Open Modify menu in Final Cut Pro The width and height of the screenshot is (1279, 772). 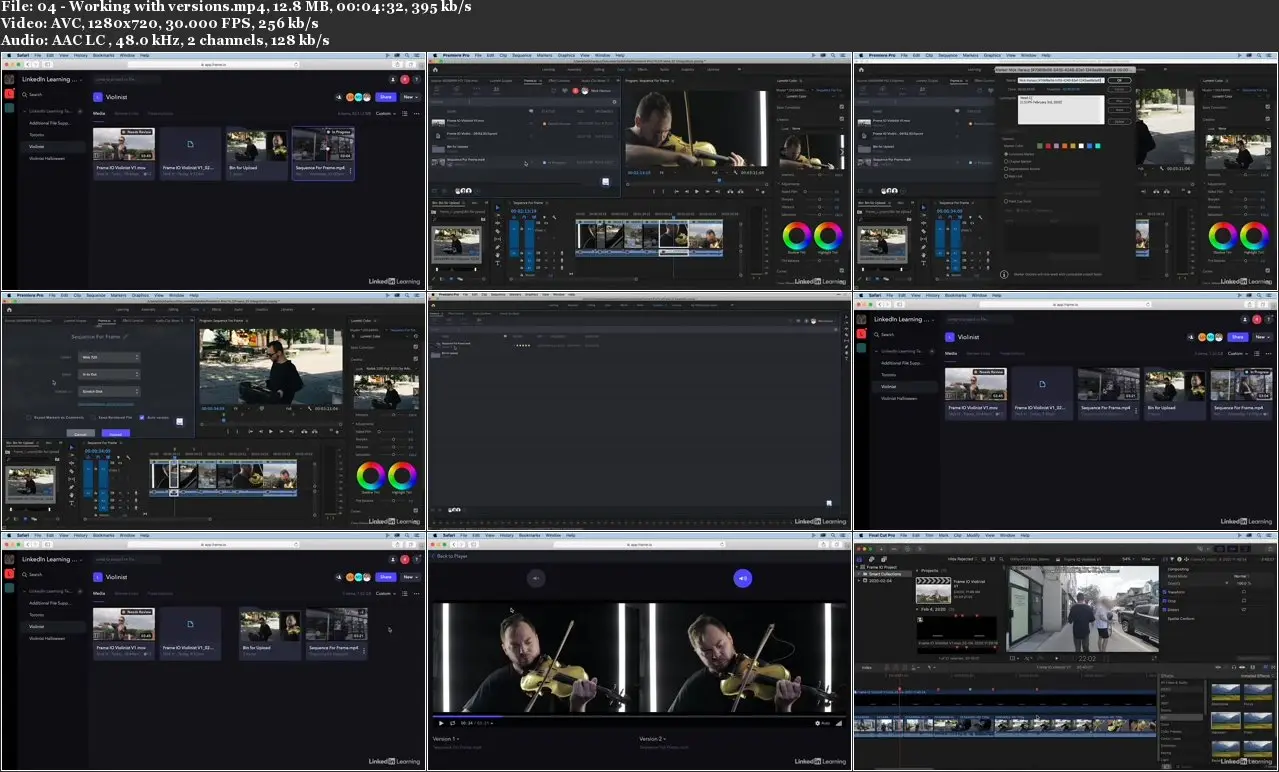[973, 535]
